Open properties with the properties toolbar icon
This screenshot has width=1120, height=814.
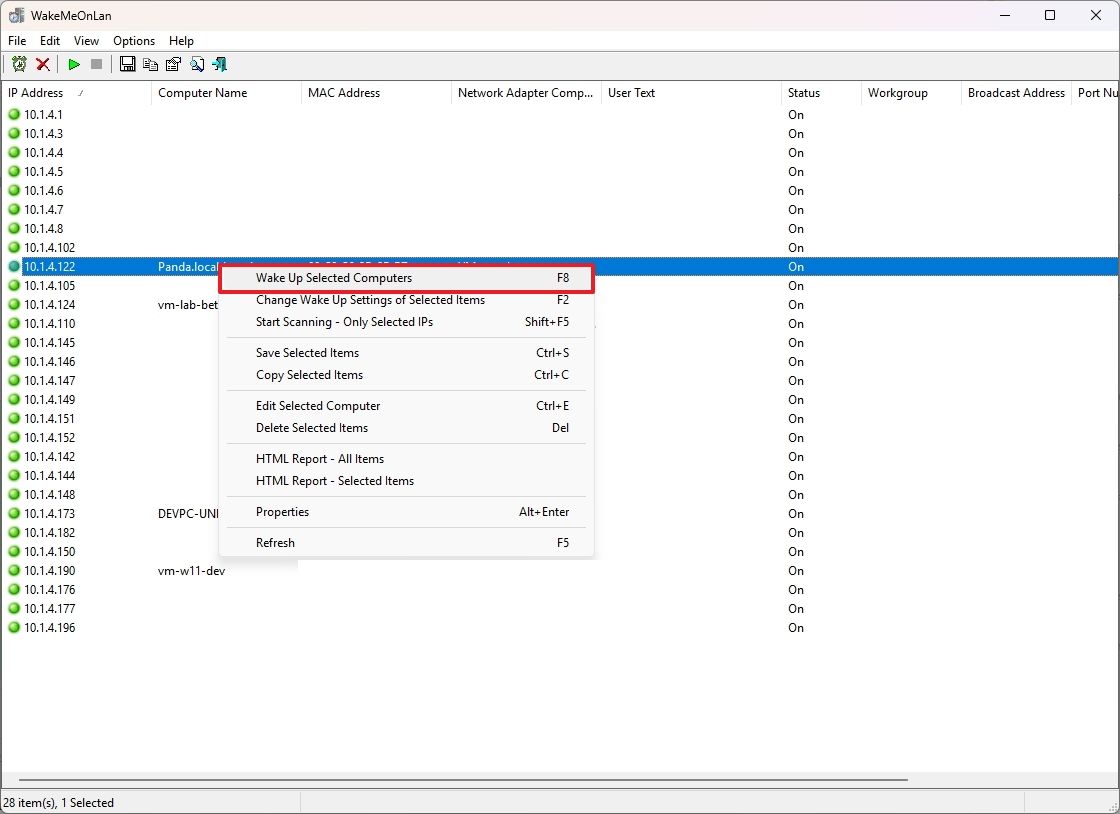[x=173, y=64]
